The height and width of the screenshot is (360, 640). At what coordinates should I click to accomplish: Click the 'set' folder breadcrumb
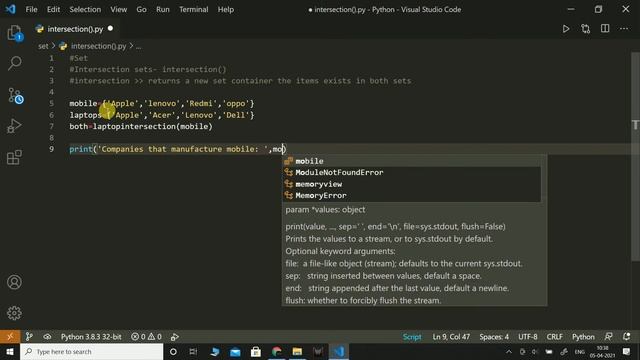pyautogui.click(x=43, y=46)
